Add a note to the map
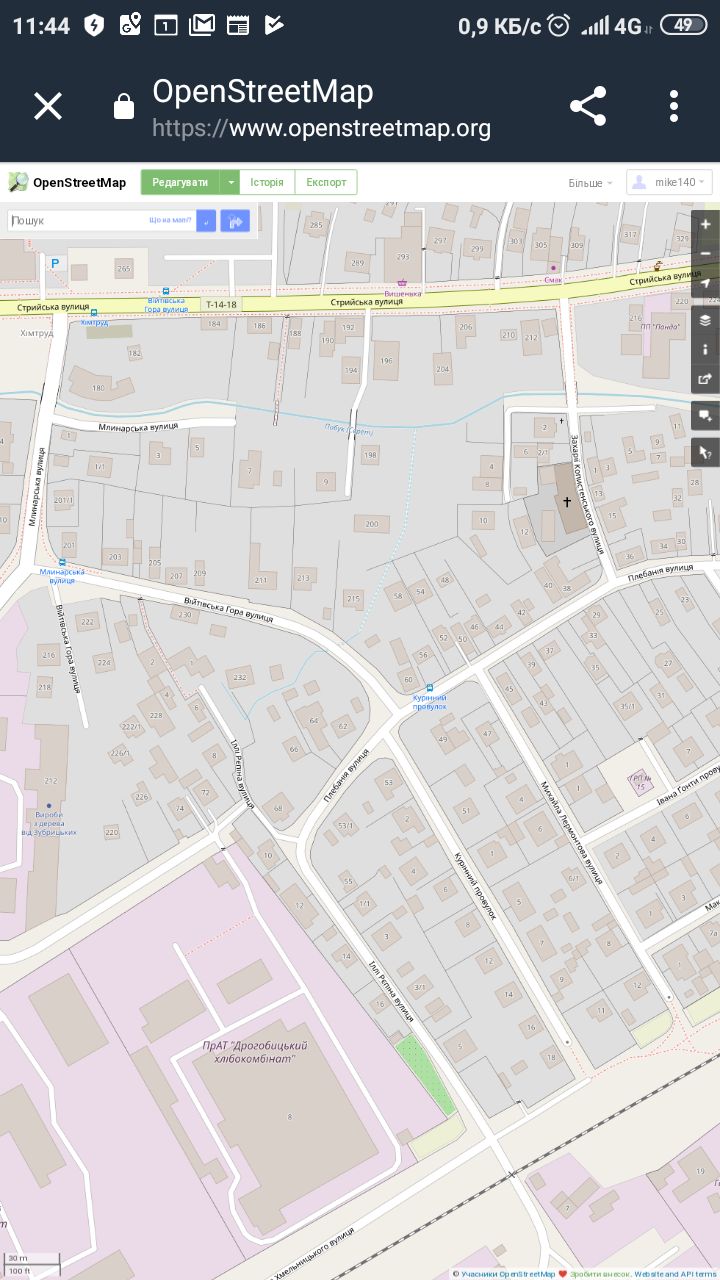 tap(705, 415)
